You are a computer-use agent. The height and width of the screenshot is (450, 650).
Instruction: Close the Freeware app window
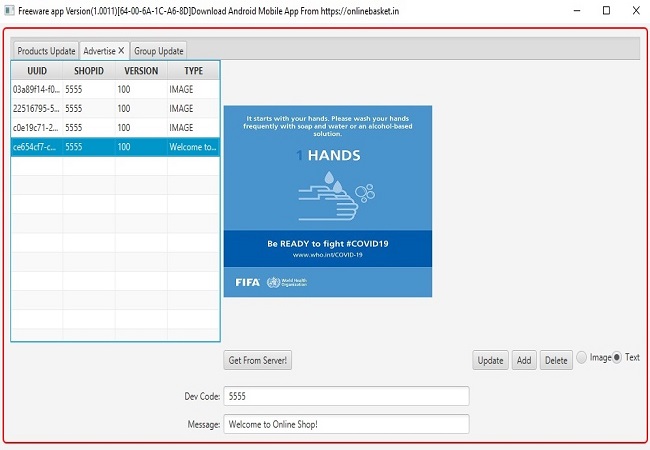click(x=636, y=11)
